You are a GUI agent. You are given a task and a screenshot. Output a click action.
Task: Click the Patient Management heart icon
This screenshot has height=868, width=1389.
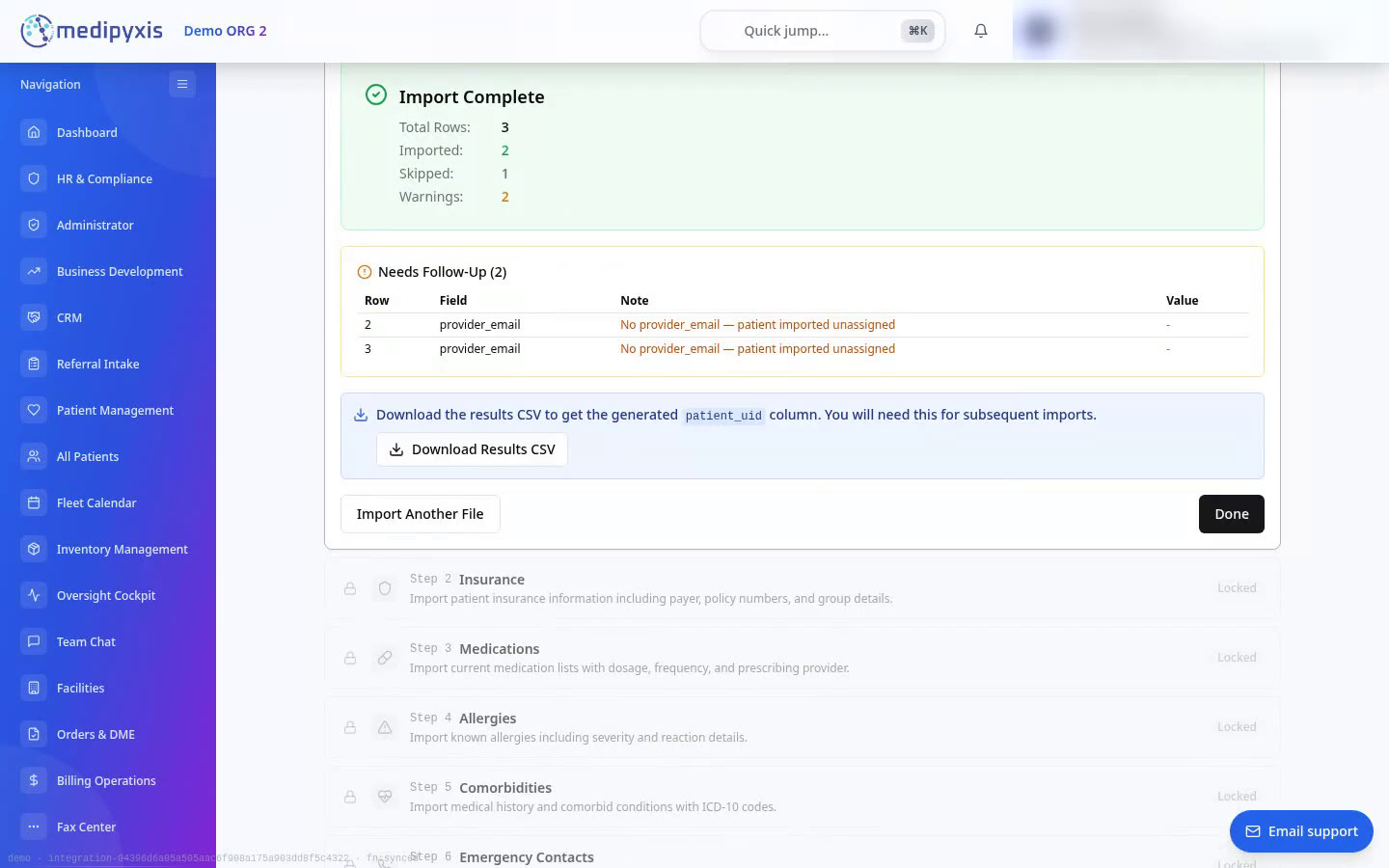pos(34,410)
